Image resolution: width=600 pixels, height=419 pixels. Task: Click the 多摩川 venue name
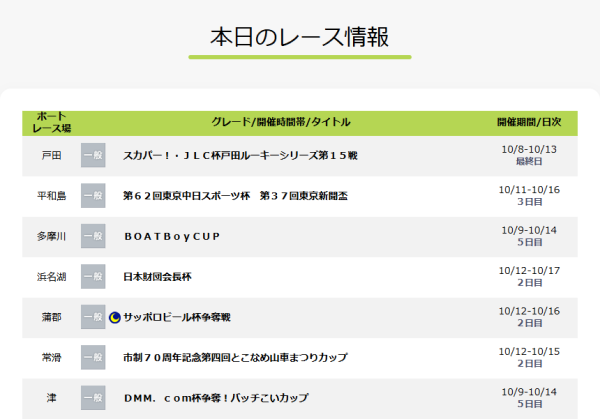[x=52, y=237]
